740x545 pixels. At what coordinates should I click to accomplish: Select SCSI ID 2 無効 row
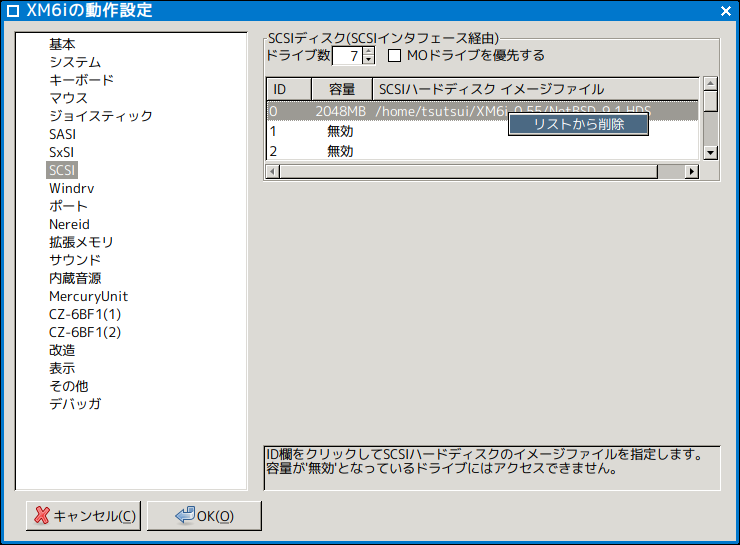tap(482, 151)
